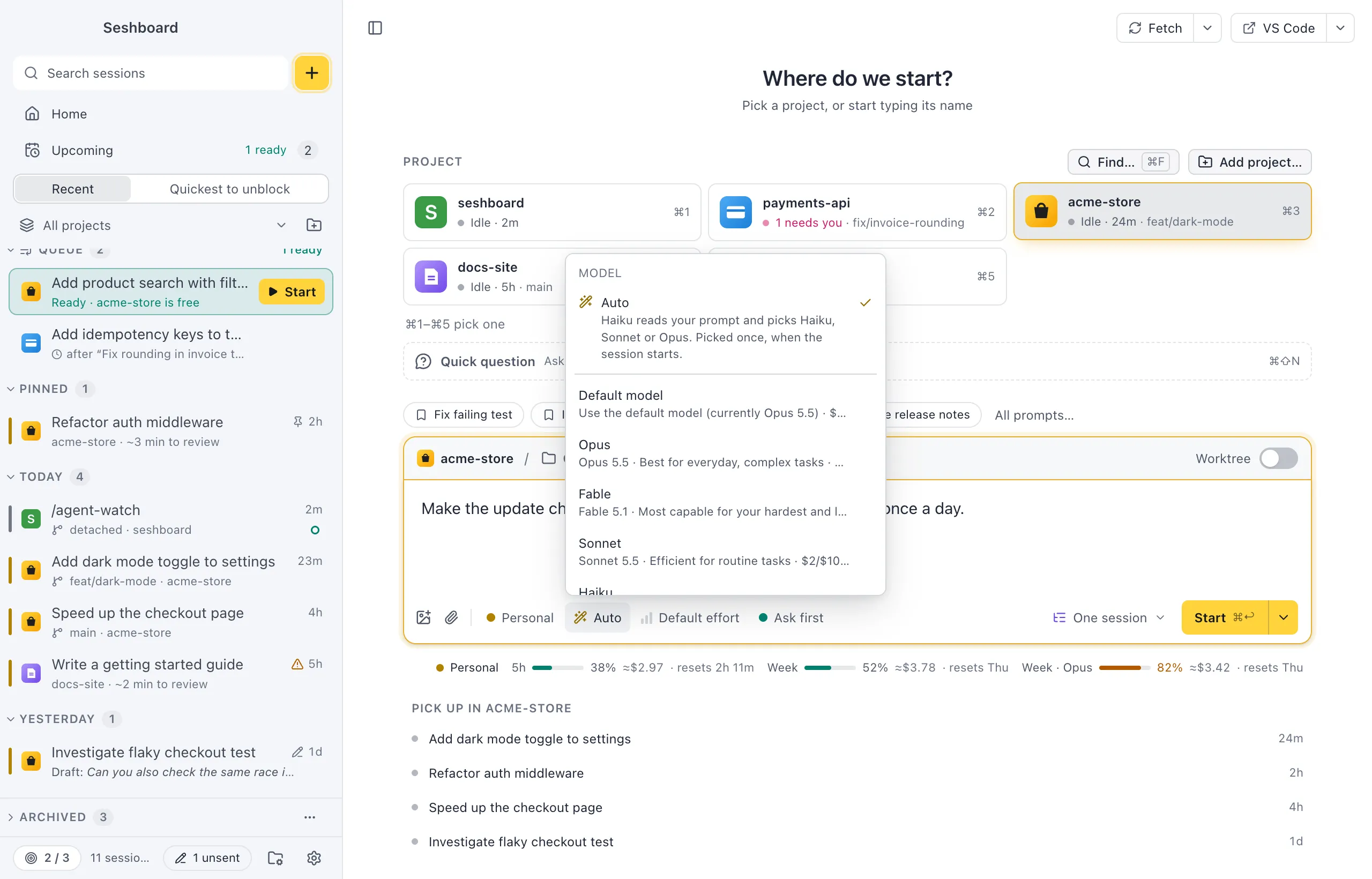
Task: Pick Opus from the model menu
Action: pyautogui.click(x=725, y=453)
